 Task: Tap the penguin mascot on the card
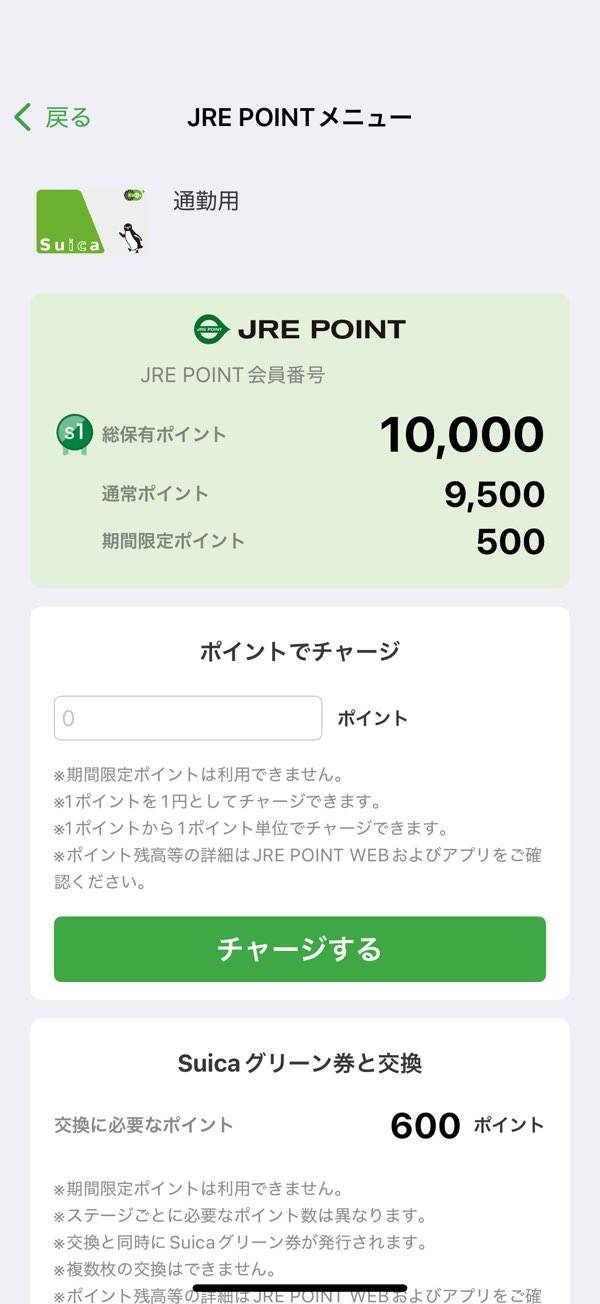tap(130, 236)
